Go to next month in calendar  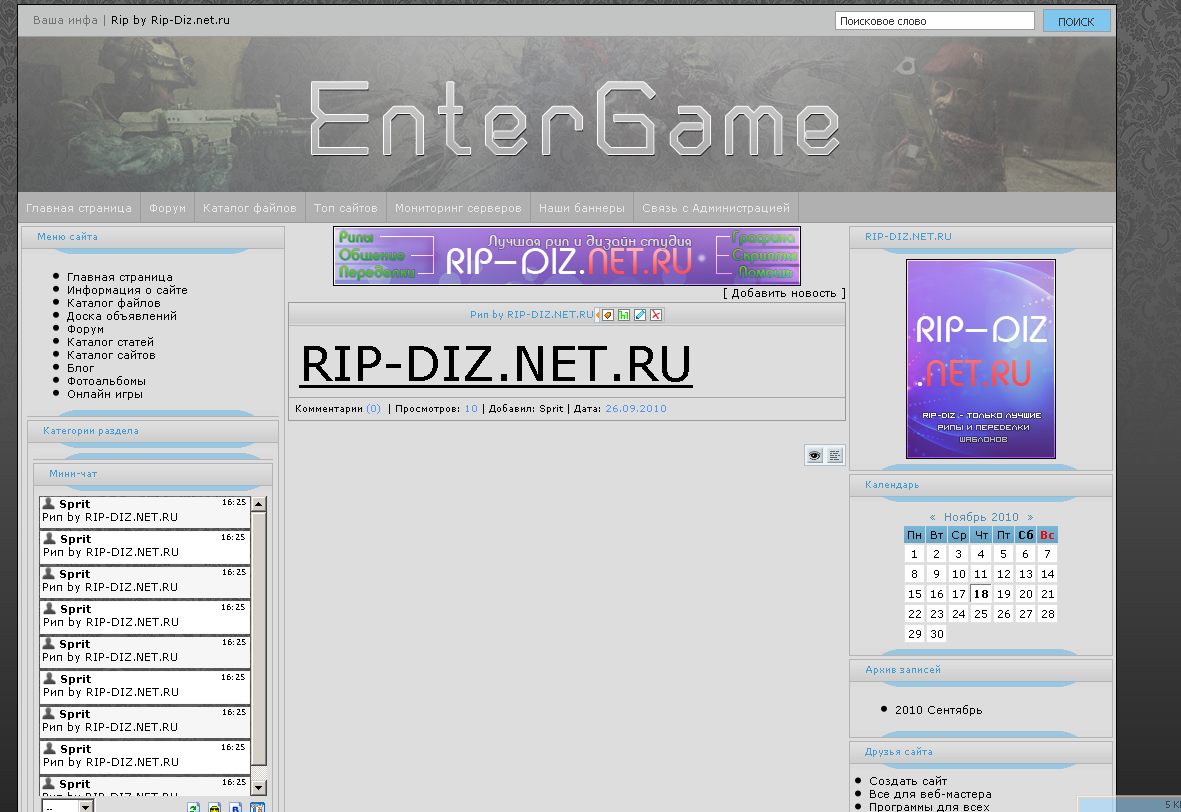click(x=1030, y=517)
